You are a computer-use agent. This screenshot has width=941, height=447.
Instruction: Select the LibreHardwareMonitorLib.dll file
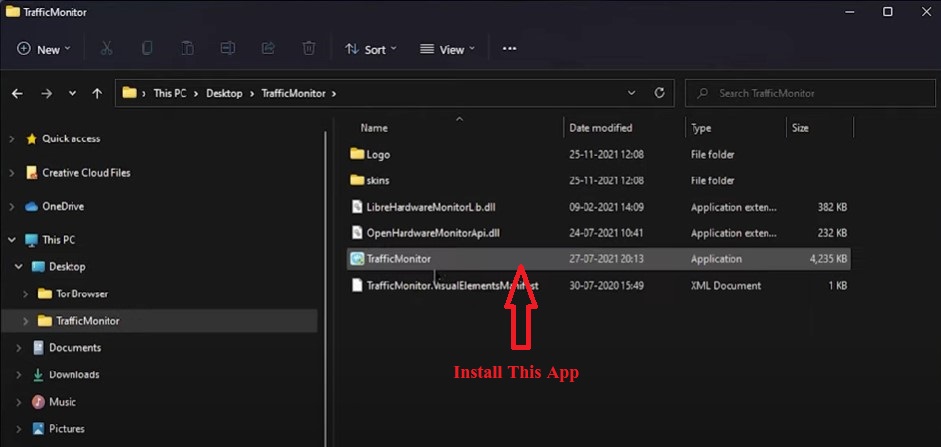point(422,207)
